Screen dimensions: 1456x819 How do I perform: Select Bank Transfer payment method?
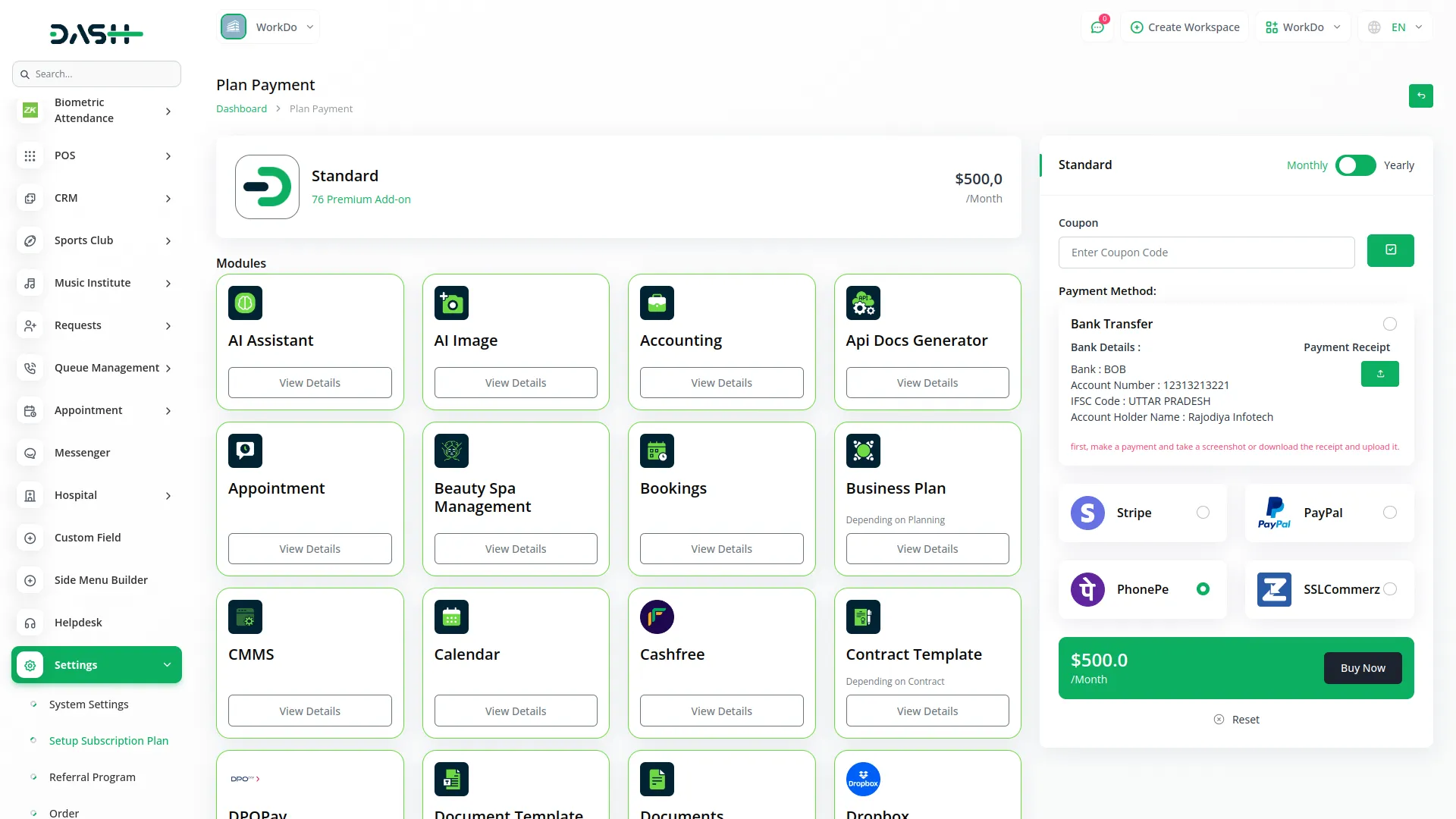click(x=1389, y=324)
